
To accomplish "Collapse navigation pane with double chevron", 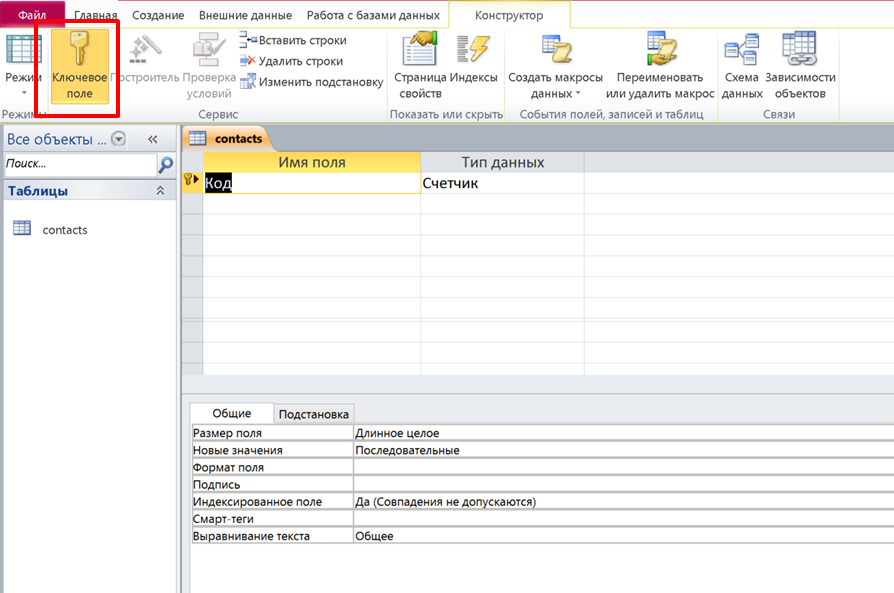I will click(153, 139).
